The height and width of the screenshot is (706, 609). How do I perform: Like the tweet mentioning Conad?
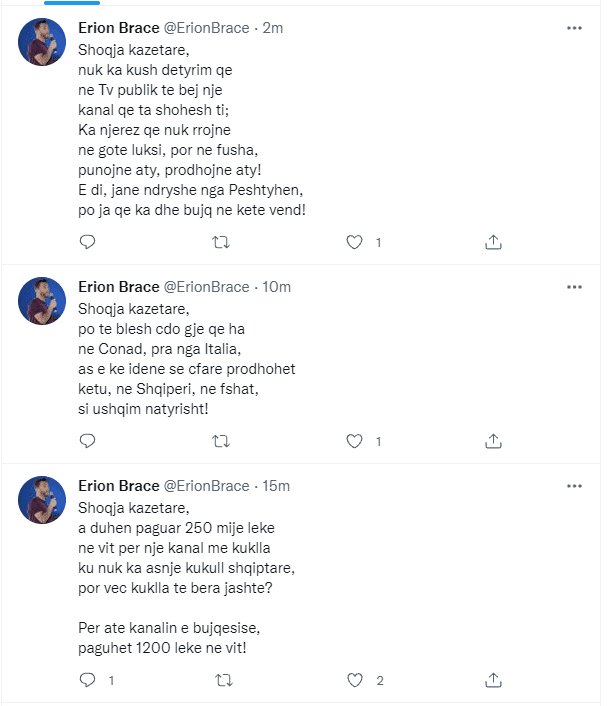coord(353,440)
